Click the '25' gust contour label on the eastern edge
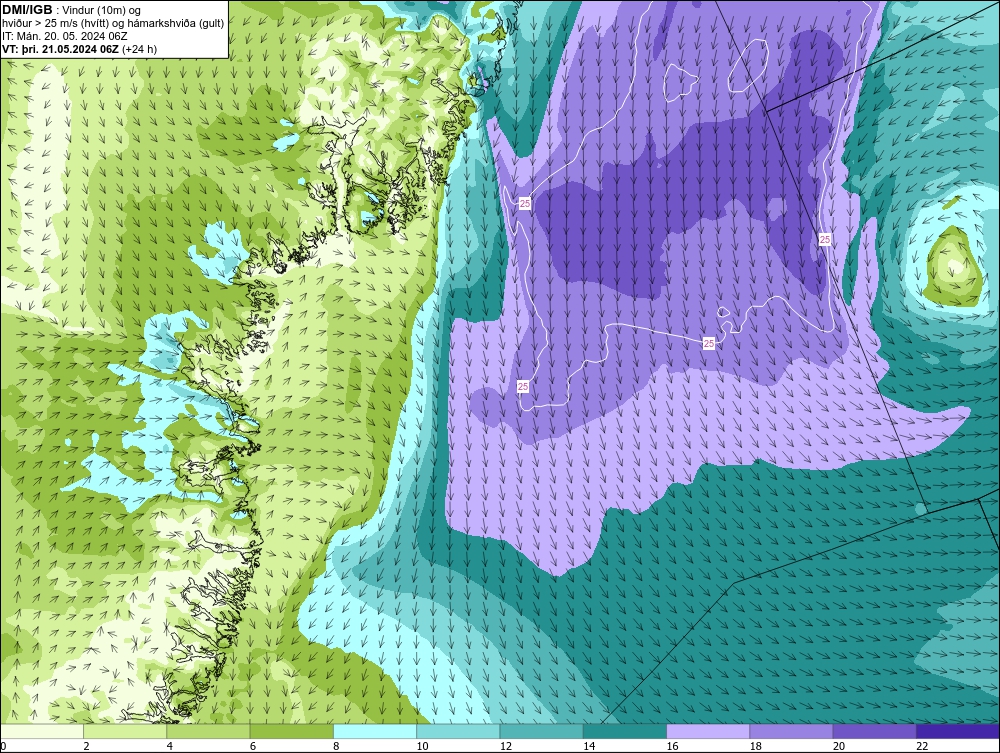Viewport: 1000px width, 753px height. coord(825,240)
